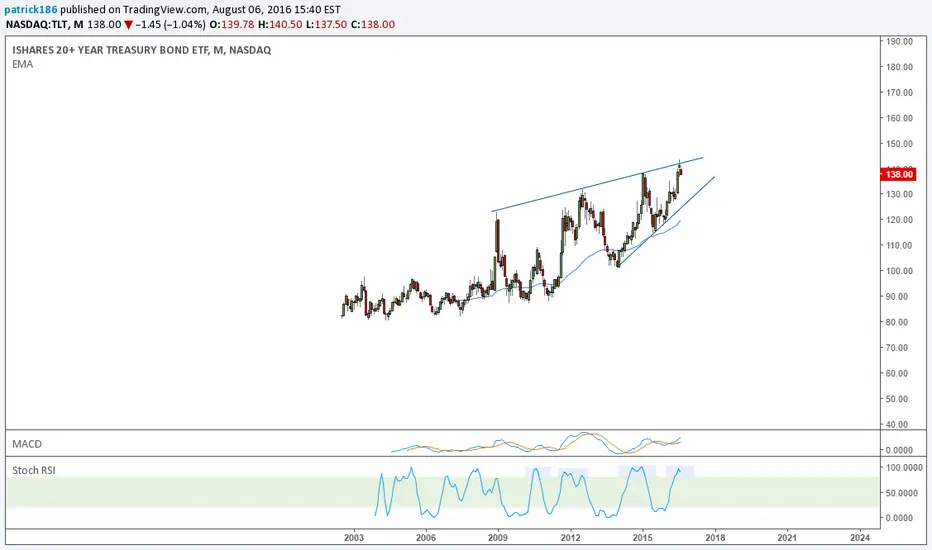
Task: Click the 2009 label on time axis
Action: coord(498,538)
